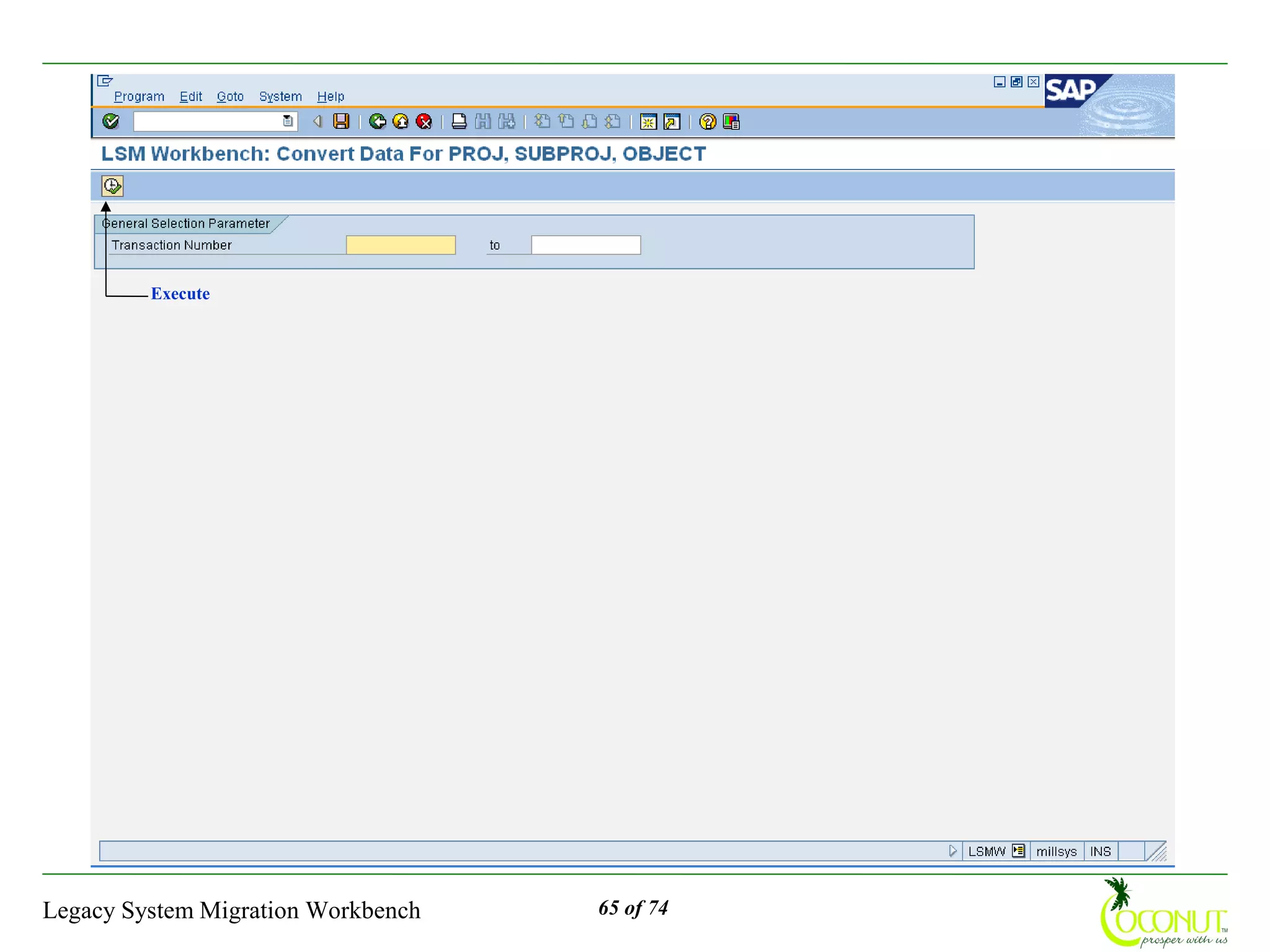Collapse the command field with the triangle arrow
The height and width of the screenshot is (952, 1270).
pyautogui.click(x=317, y=121)
